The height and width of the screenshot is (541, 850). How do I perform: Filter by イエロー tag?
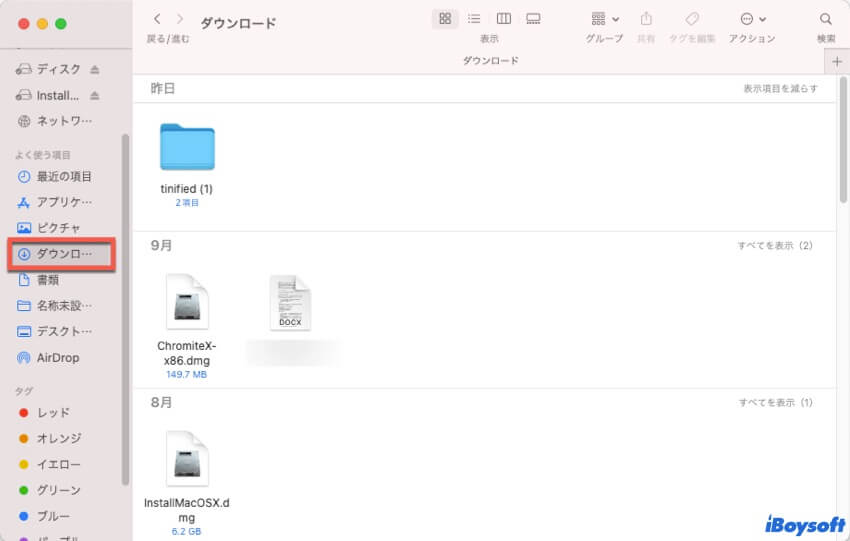click(x=49, y=465)
